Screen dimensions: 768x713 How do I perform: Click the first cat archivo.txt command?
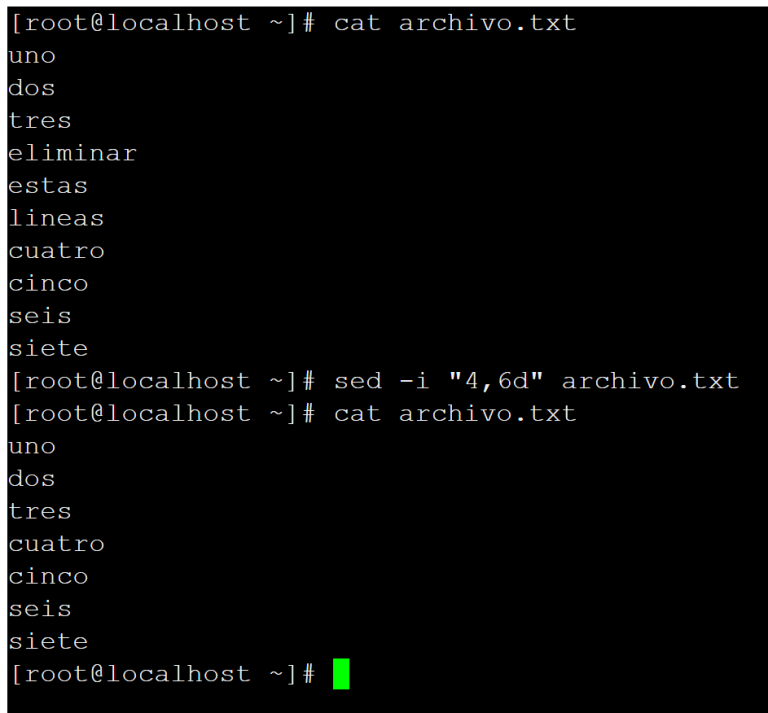coord(455,23)
